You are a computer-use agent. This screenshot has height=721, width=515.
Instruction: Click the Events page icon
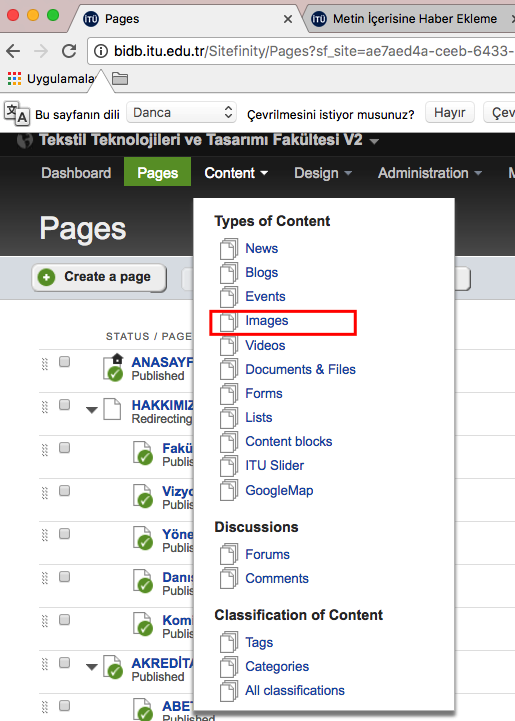[x=229, y=297]
